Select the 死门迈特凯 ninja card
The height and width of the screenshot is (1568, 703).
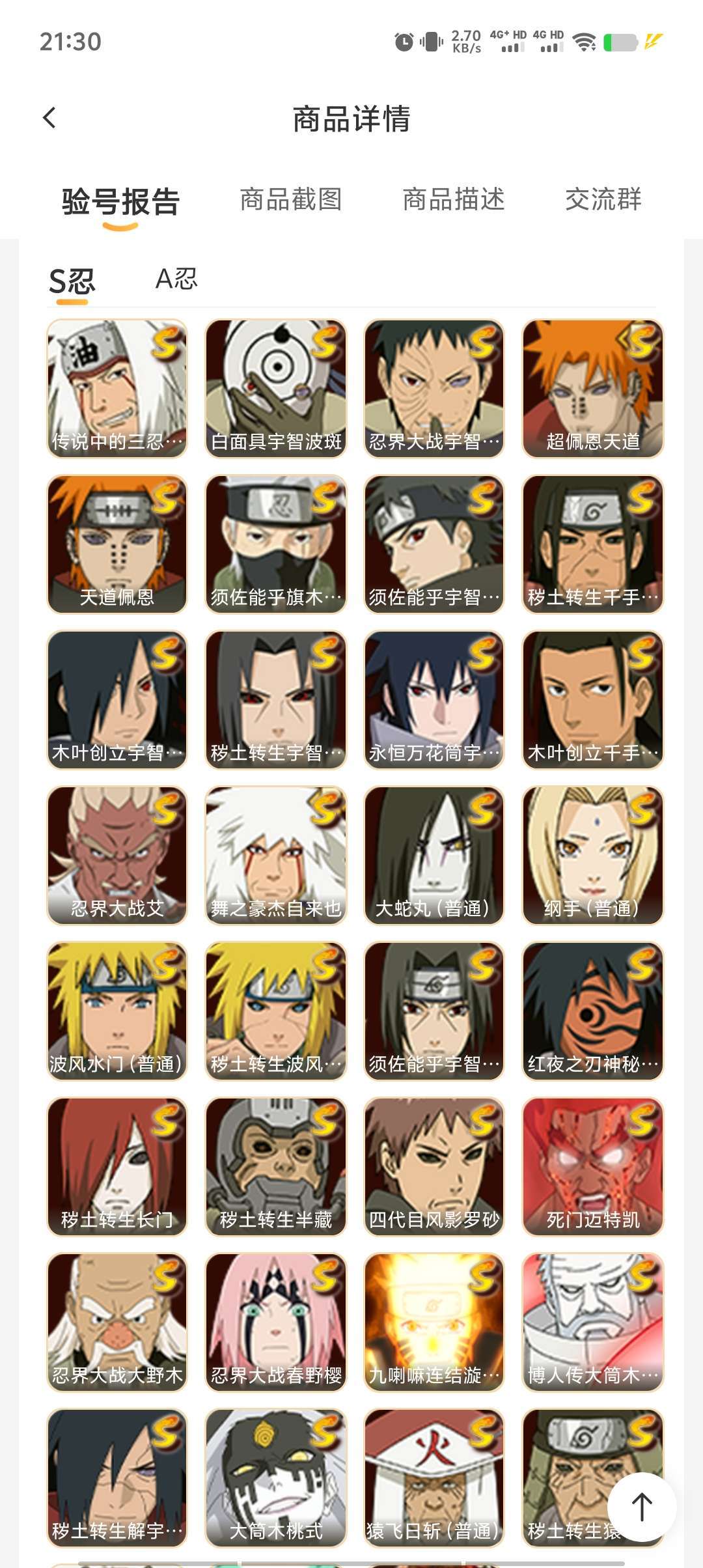tap(593, 1167)
